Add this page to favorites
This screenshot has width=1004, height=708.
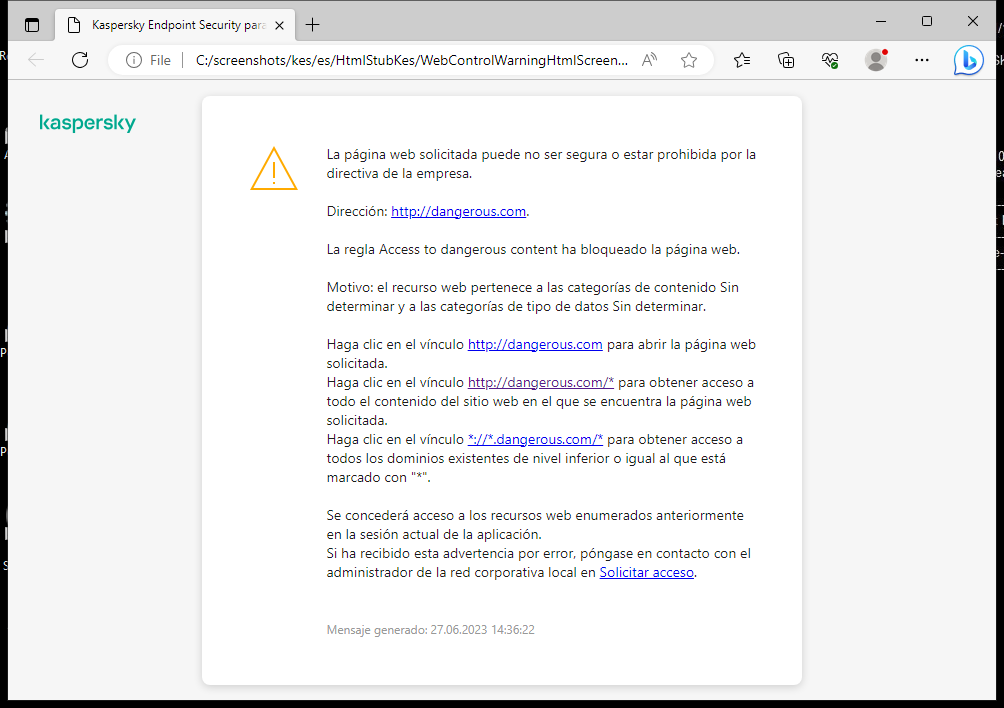point(688,60)
